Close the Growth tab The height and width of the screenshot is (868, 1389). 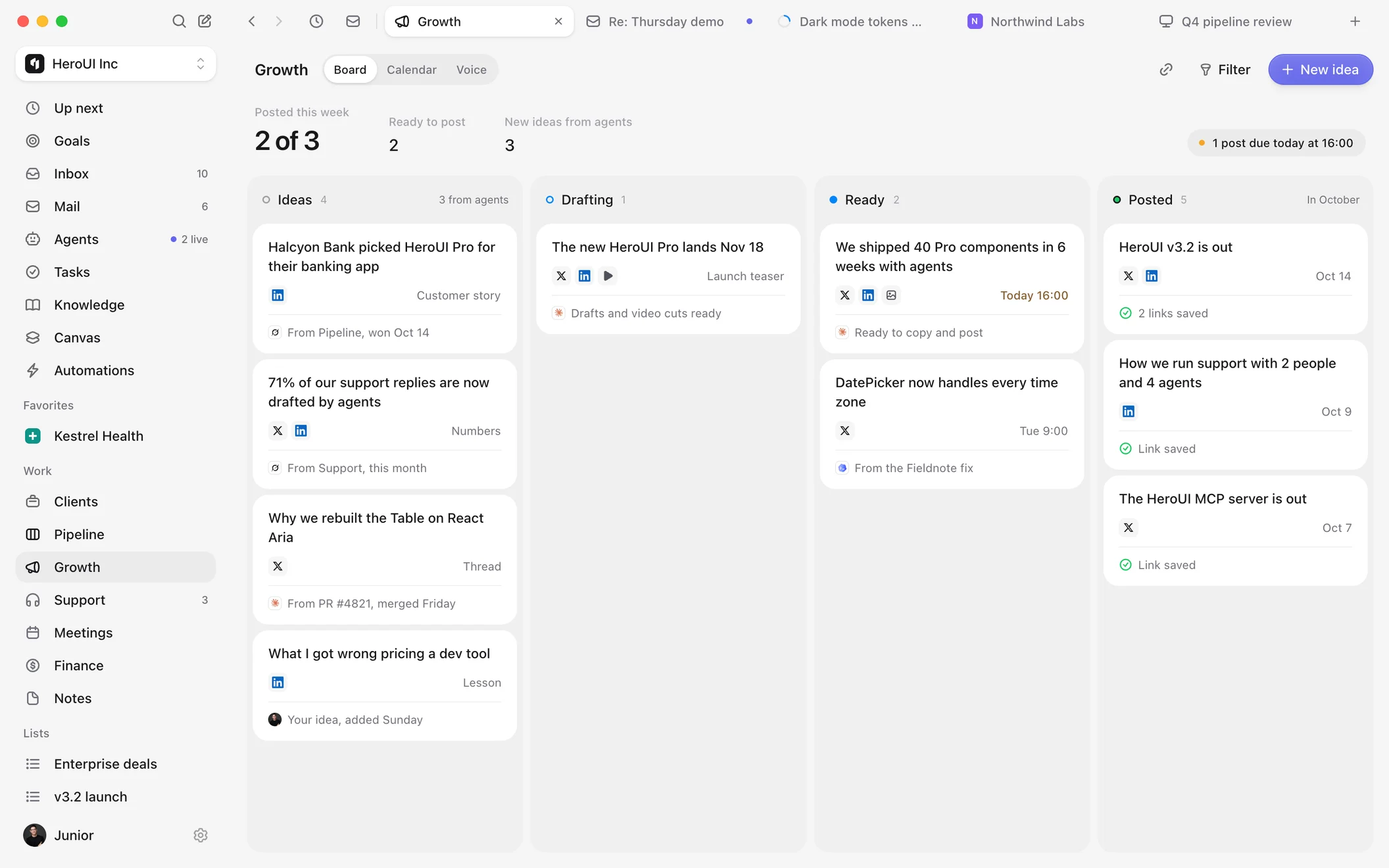(x=558, y=21)
